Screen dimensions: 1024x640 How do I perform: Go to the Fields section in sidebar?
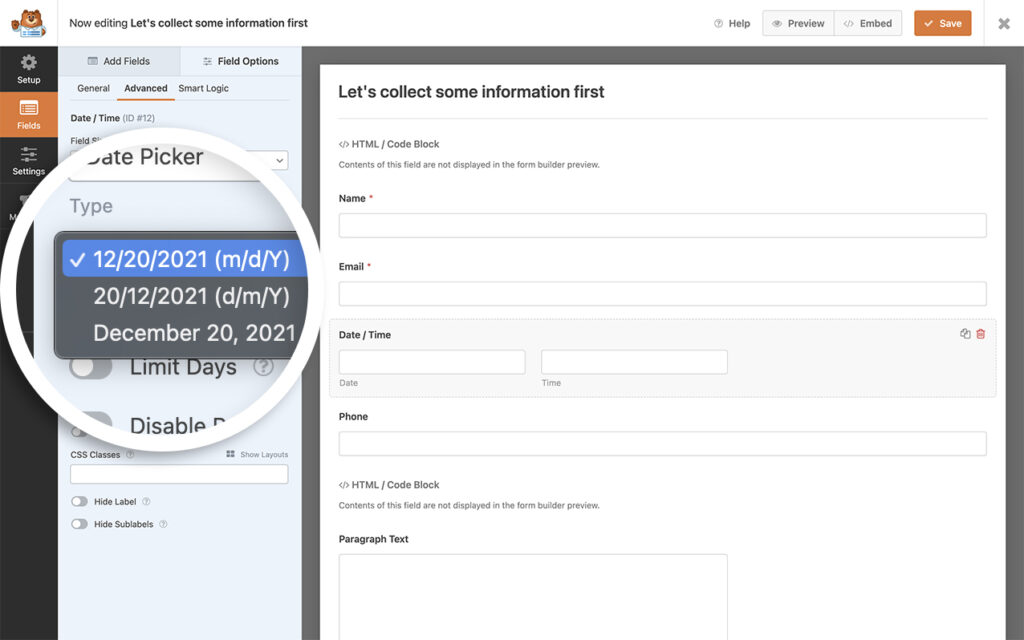[29, 114]
